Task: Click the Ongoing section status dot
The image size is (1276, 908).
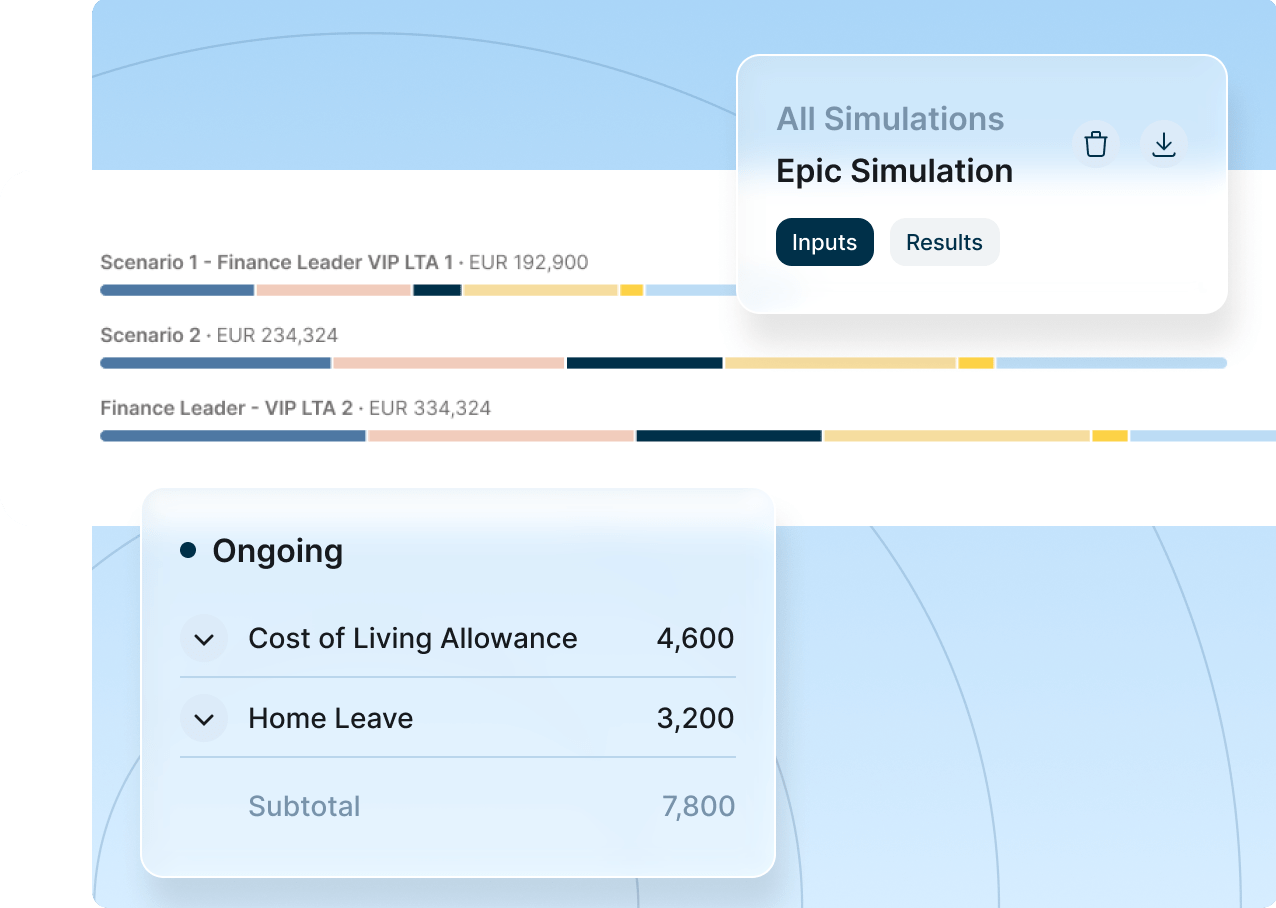Action: click(x=188, y=550)
